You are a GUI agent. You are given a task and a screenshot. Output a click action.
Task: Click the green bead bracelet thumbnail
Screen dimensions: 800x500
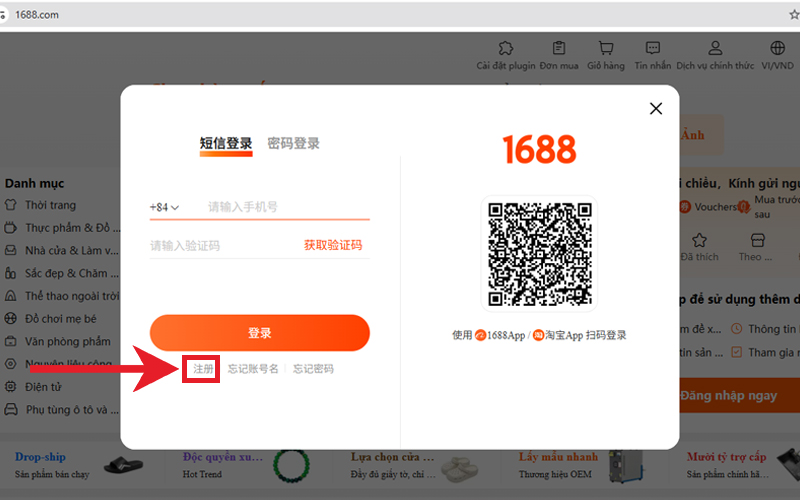click(291, 465)
